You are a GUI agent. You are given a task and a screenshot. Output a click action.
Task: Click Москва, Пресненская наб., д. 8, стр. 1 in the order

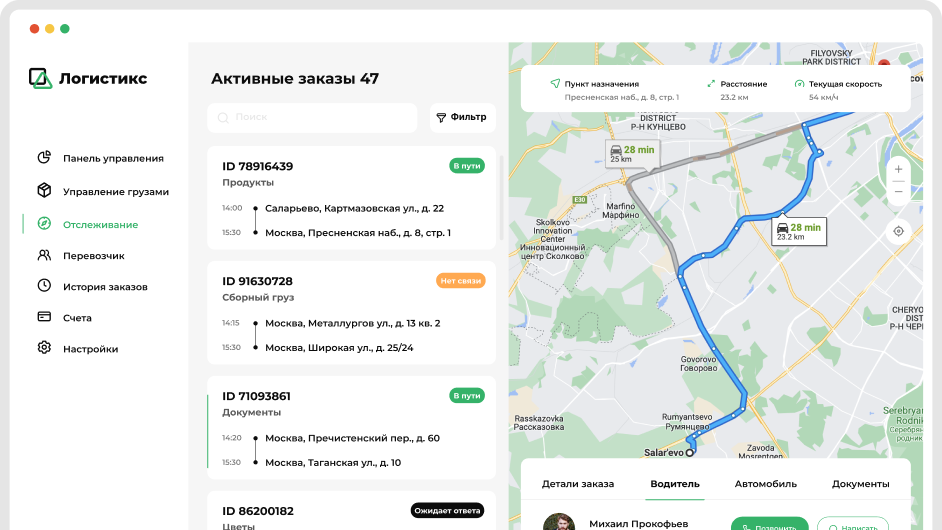(358, 233)
